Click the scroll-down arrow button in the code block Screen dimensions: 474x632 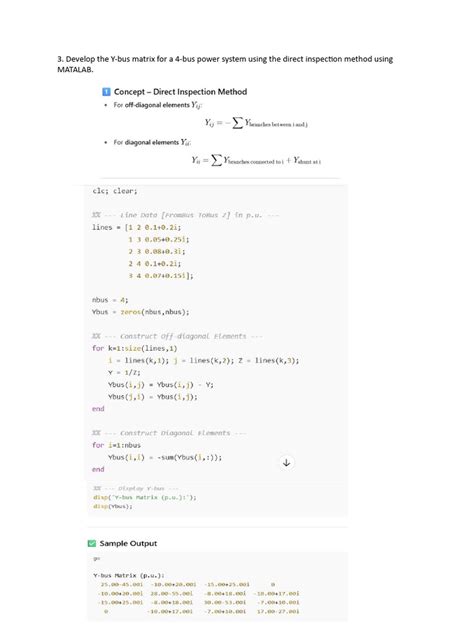(x=286, y=462)
